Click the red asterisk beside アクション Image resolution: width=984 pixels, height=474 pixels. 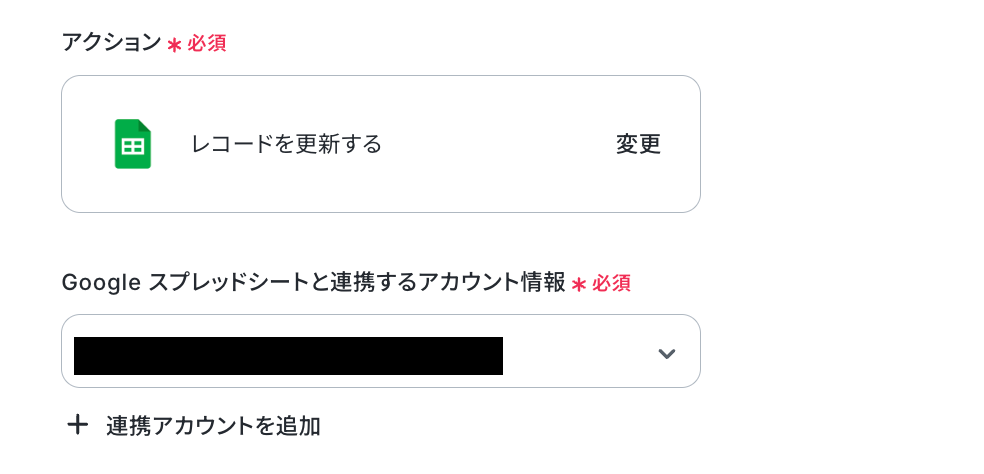coord(174,45)
